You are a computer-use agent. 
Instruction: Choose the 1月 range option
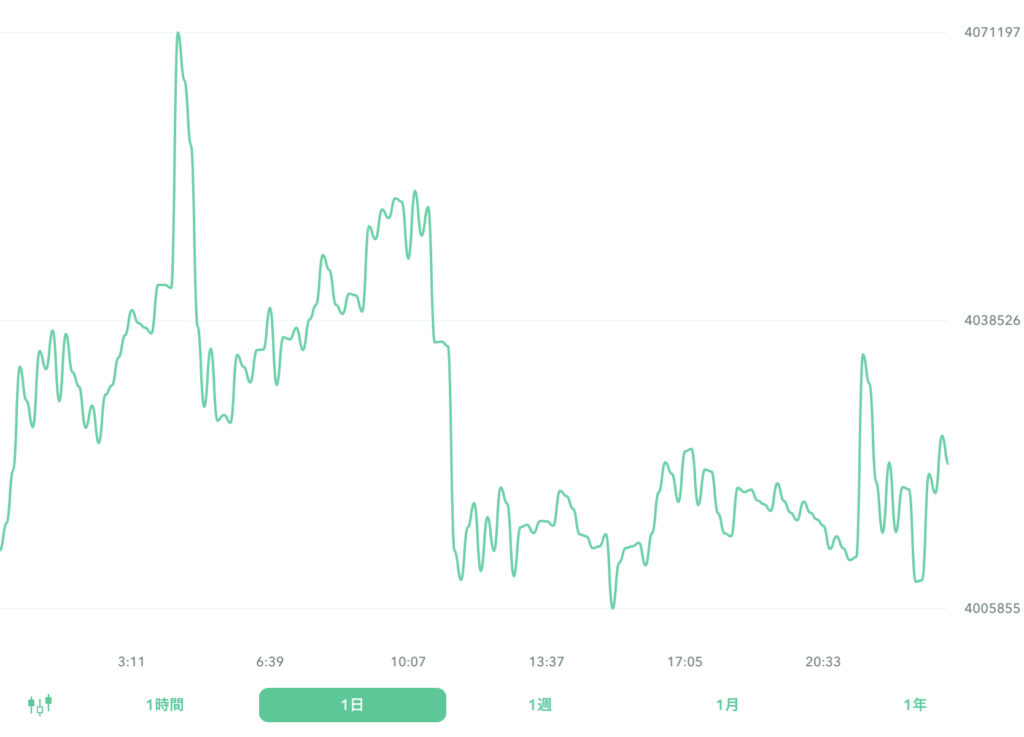coord(727,705)
